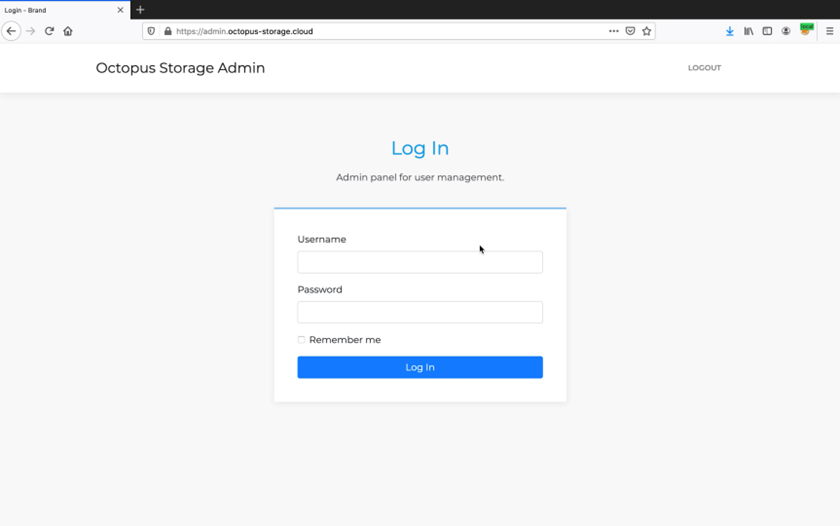Save page to Pocket
Viewport: 840px width, 526px height.
(x=631, y=31)
